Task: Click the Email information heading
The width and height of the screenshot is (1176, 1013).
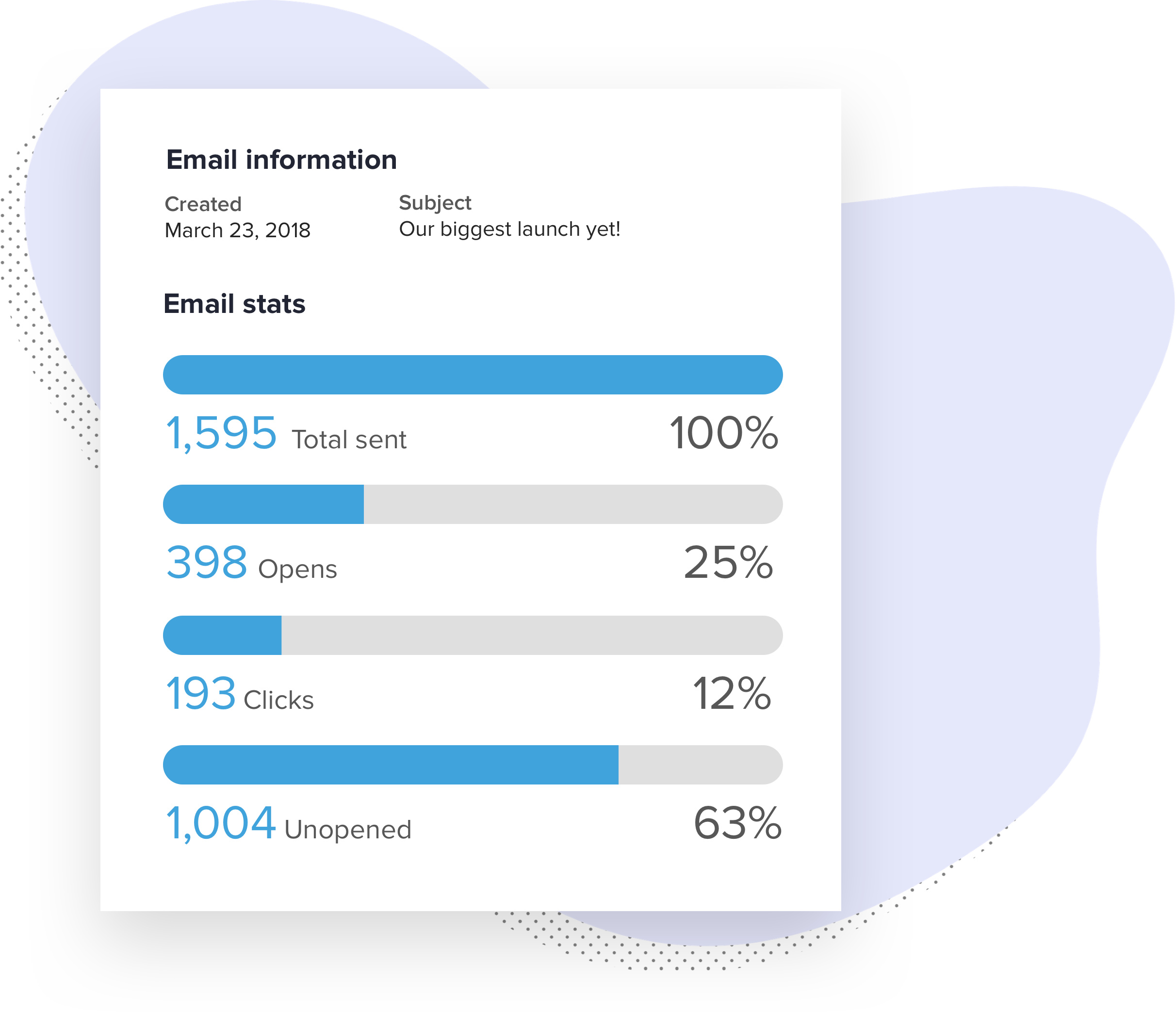Action: [x=281, y=160]
